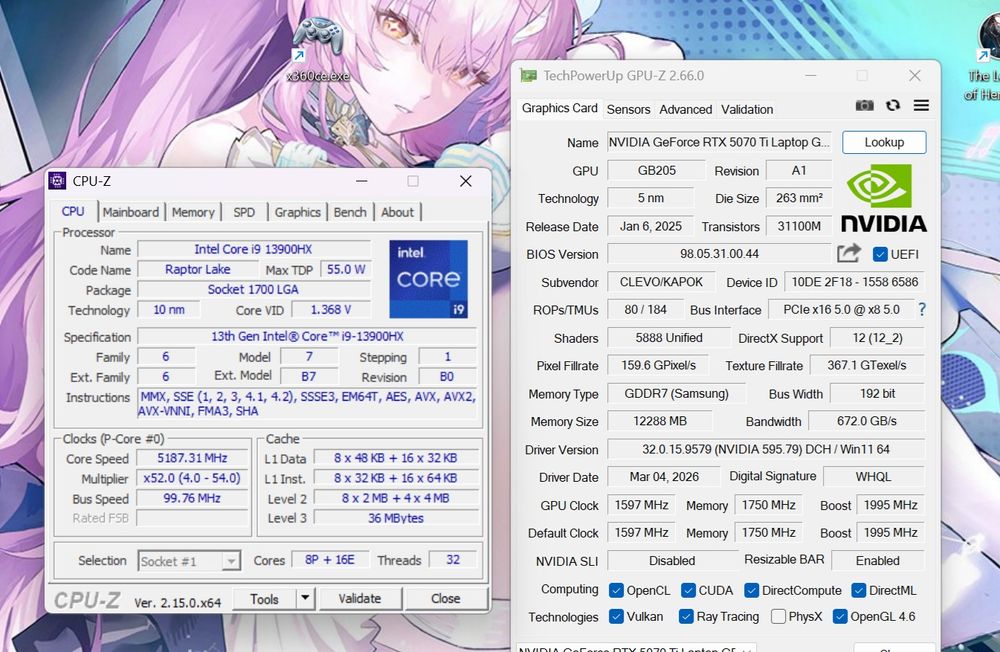Switch to the Memory tab in CPU-Z
This screenshot has width=1000, height=652.
click(193, 212)
